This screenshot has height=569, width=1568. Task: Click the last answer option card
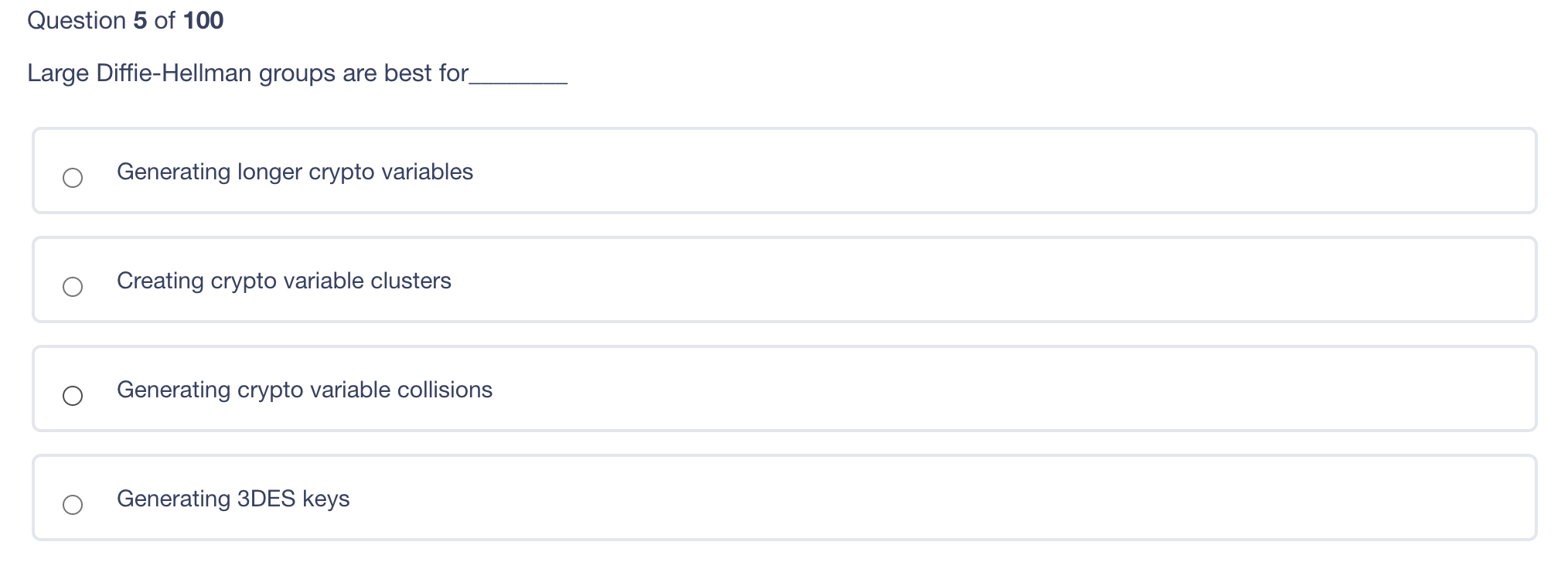[784, 498]
